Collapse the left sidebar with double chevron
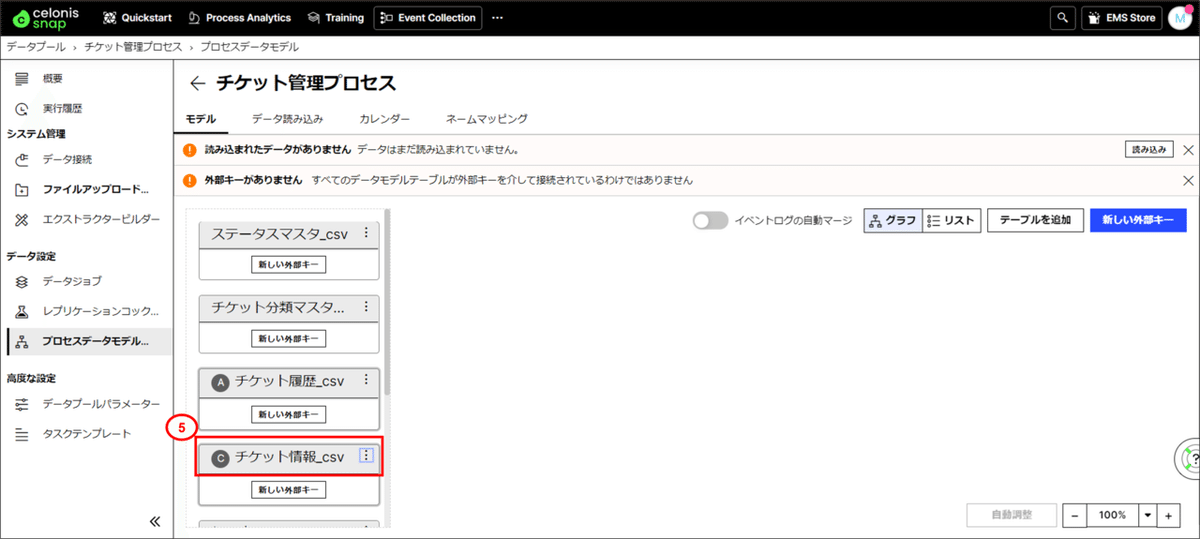Viewport: 1200px width, 539px height. (x=154, y=521)
